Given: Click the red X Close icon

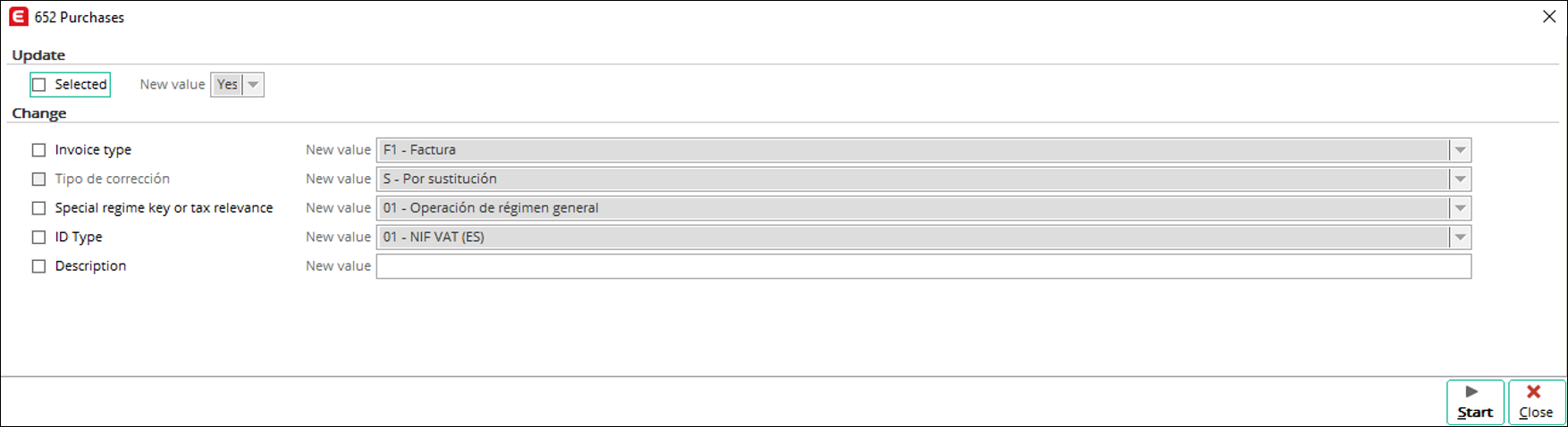Looking at the screenshot, I should (1533, 391).
